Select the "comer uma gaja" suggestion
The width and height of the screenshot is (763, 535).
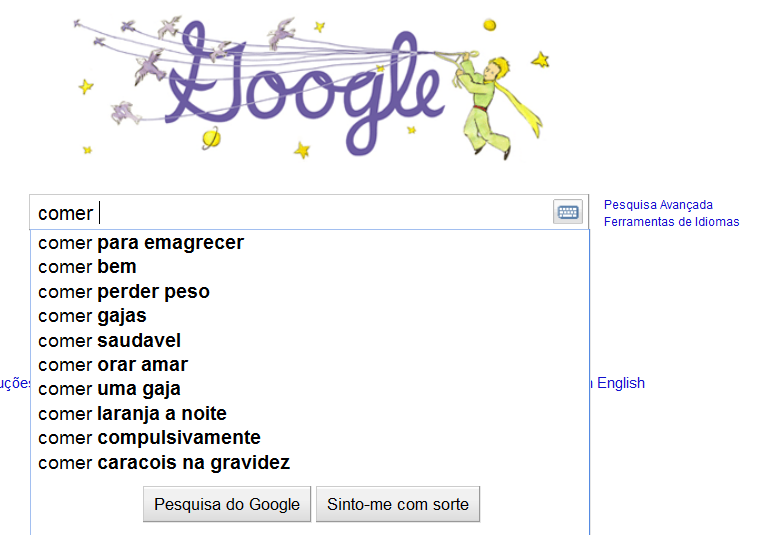(x=110, y=389)
